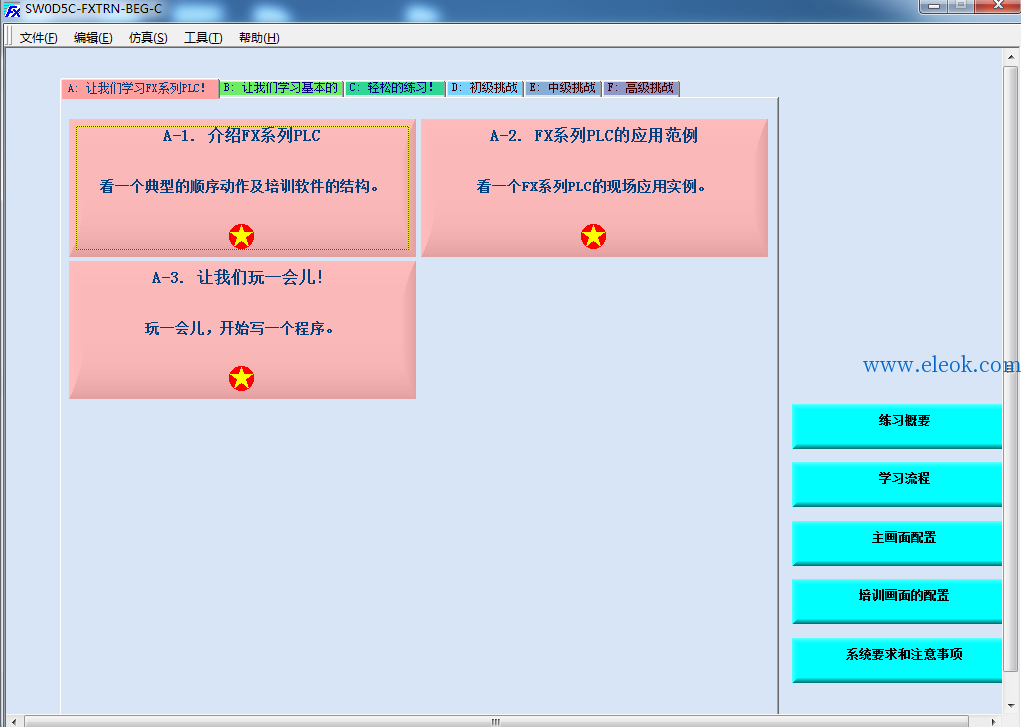This screenshot has width=1021, height=727.
Task: Open the 编辑(E) menu
Action: click(x=93, y=38)
